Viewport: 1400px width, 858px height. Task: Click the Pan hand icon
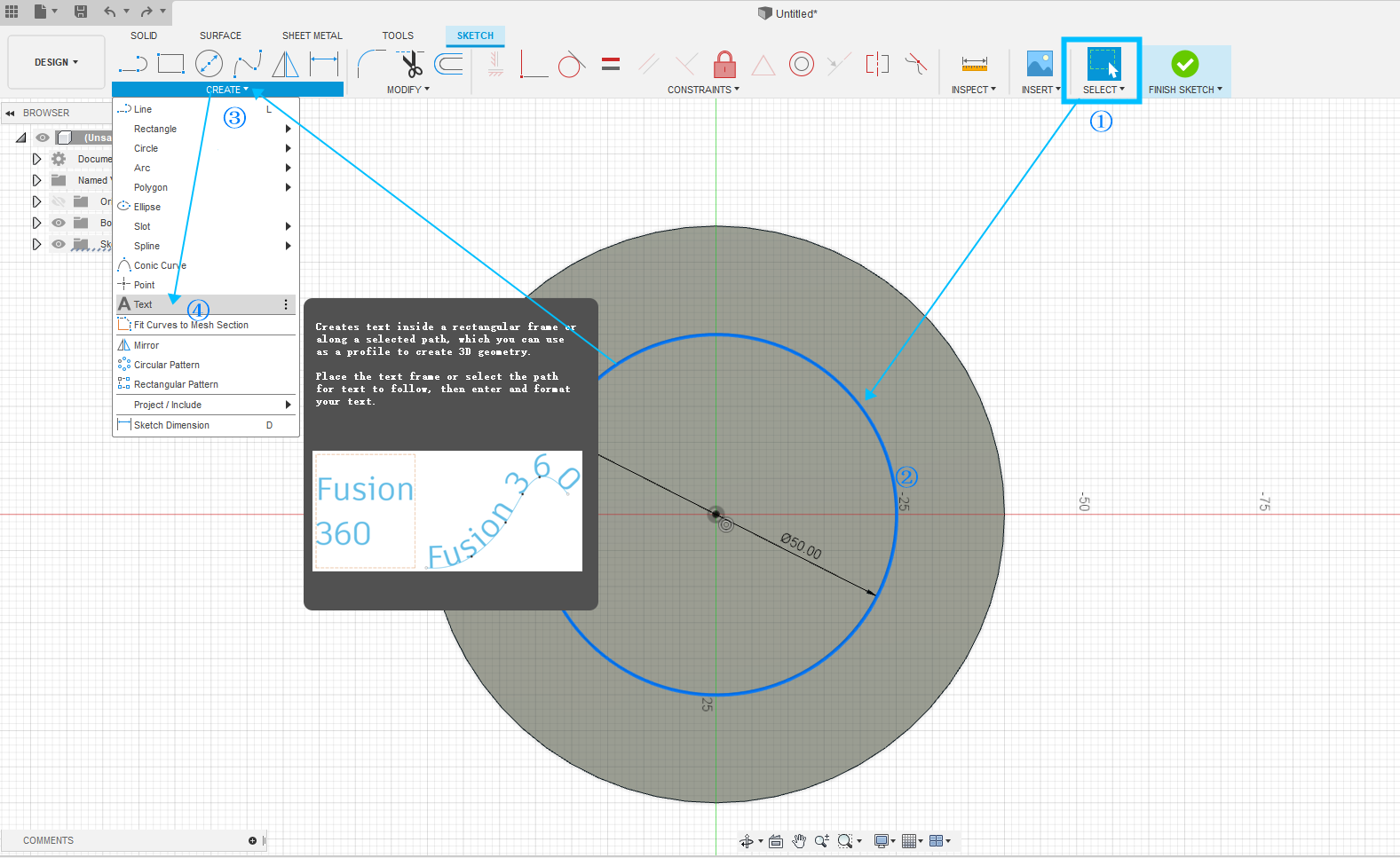(799, 841)
